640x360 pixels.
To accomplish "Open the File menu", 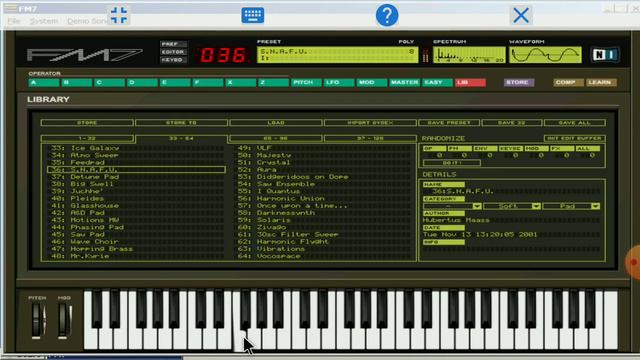I will pyautogui.click(x=13, y=21).
